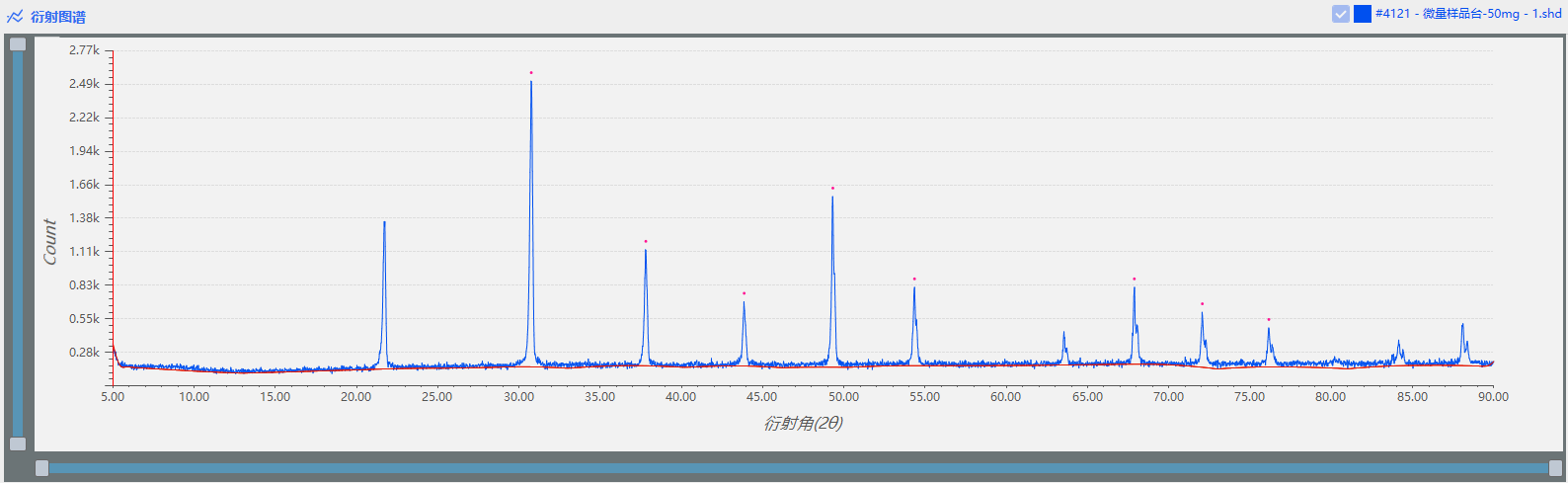Click the middle of the vertical zoom slider track
This screenshot has height=483, width=1568.
coord(18,244)
